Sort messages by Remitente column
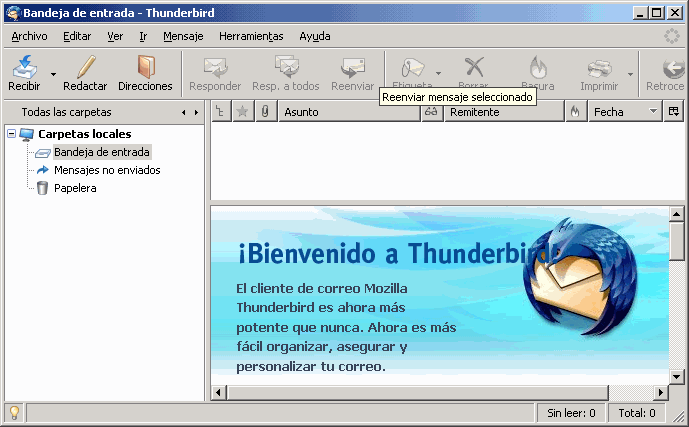This screenshot has width=689, height=427. tap(504, 112)
